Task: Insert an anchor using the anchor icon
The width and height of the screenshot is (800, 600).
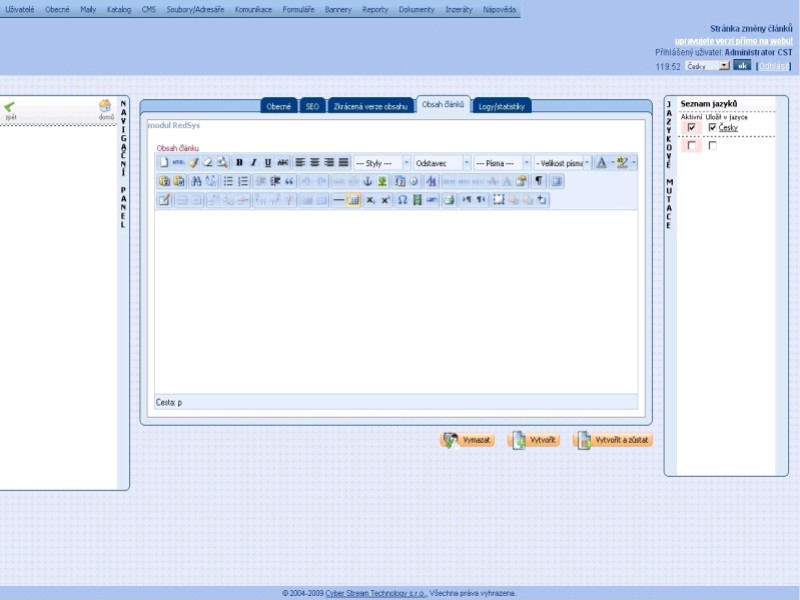Action: [x=366, y=181]
